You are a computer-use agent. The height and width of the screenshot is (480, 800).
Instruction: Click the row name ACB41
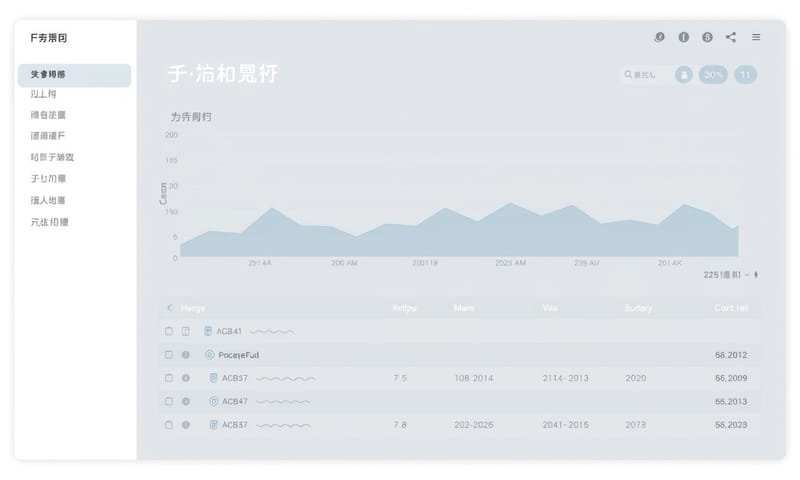(x=229, y=331)
